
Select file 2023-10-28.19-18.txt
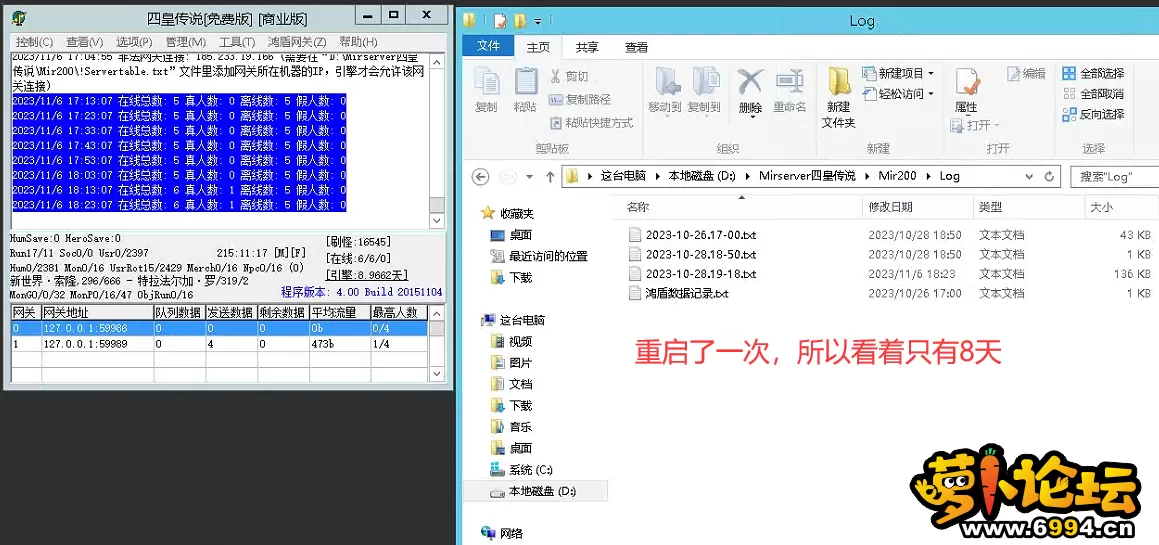click(701, 274)
